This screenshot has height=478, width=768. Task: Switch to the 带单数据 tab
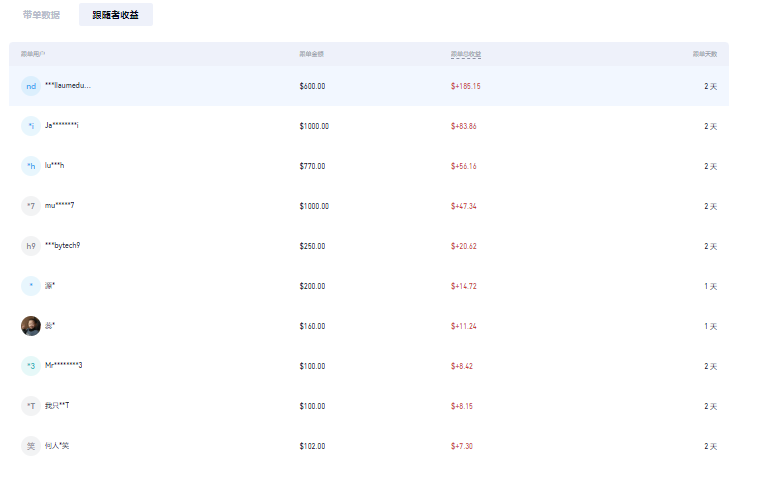(41, 15)
